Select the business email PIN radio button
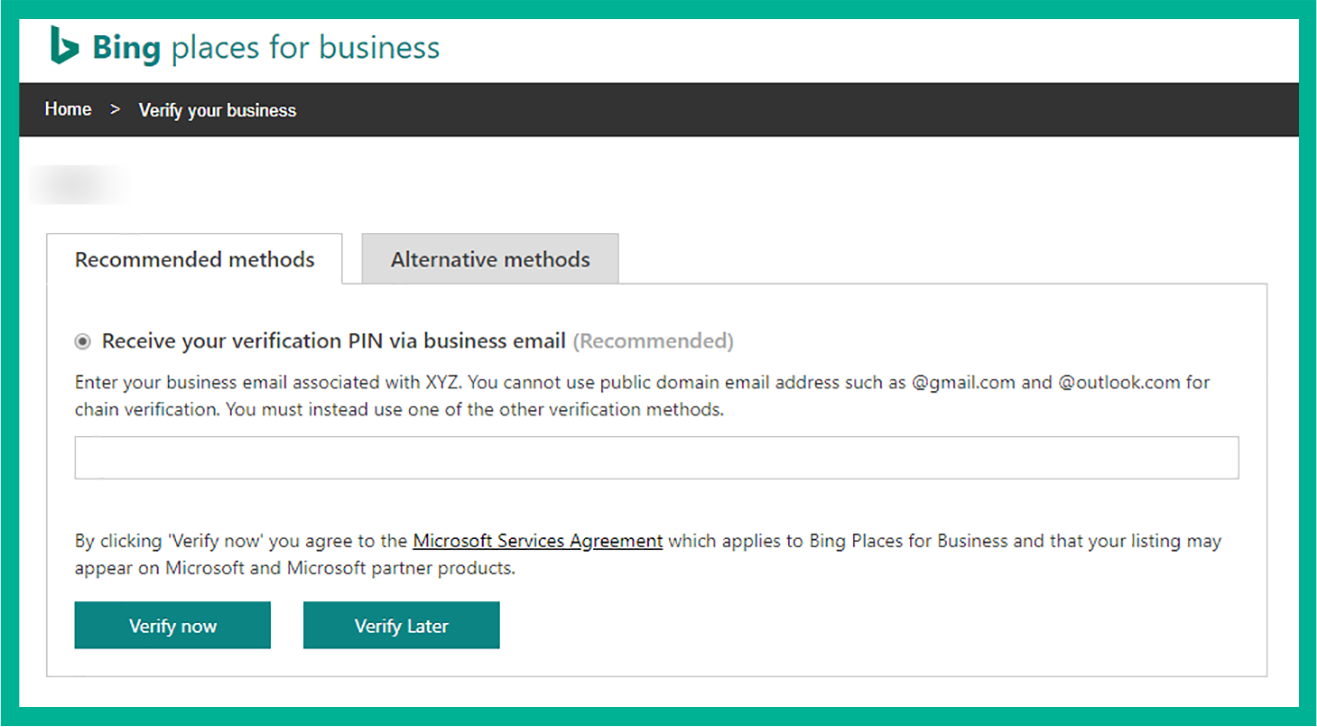This screenshot has height=727, width=1317. point(82,342)
